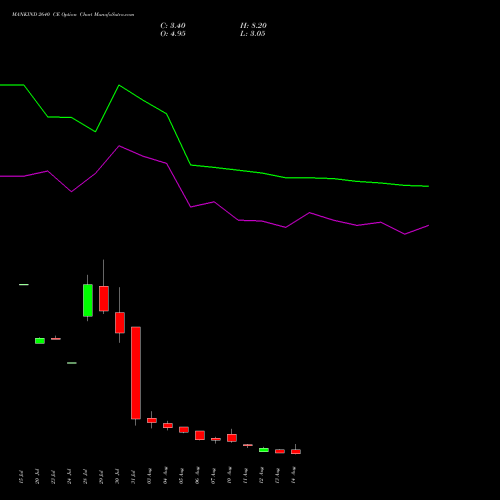Click the 28 Jul date label
The width and height of the screenshot is (500, 500).
(x=85, y=477)
